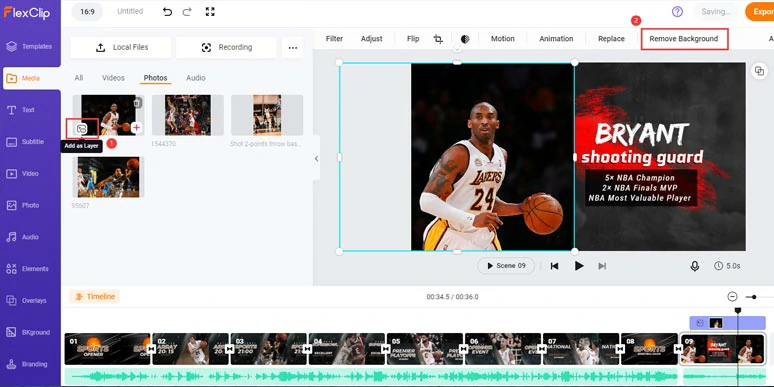The image size is (774, 387).
Task: Click the Untitled project name field
Action: coord(130,11)
